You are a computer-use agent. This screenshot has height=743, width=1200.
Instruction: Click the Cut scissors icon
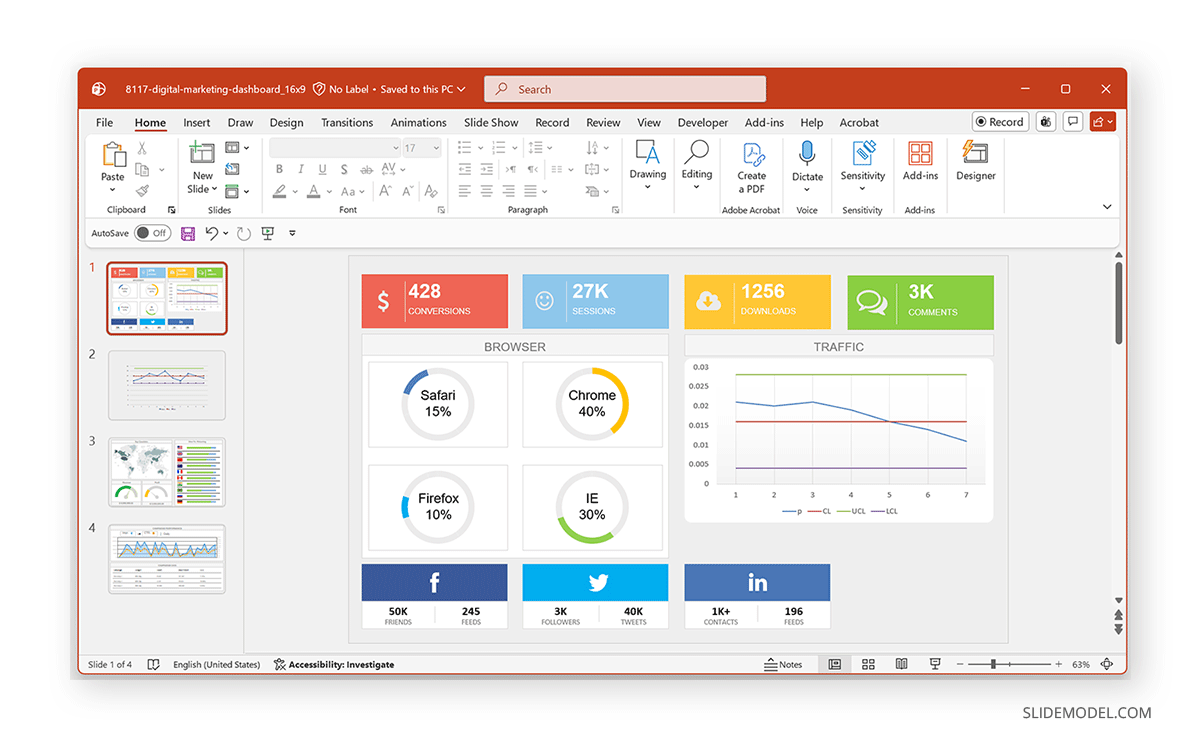(142, 148)
